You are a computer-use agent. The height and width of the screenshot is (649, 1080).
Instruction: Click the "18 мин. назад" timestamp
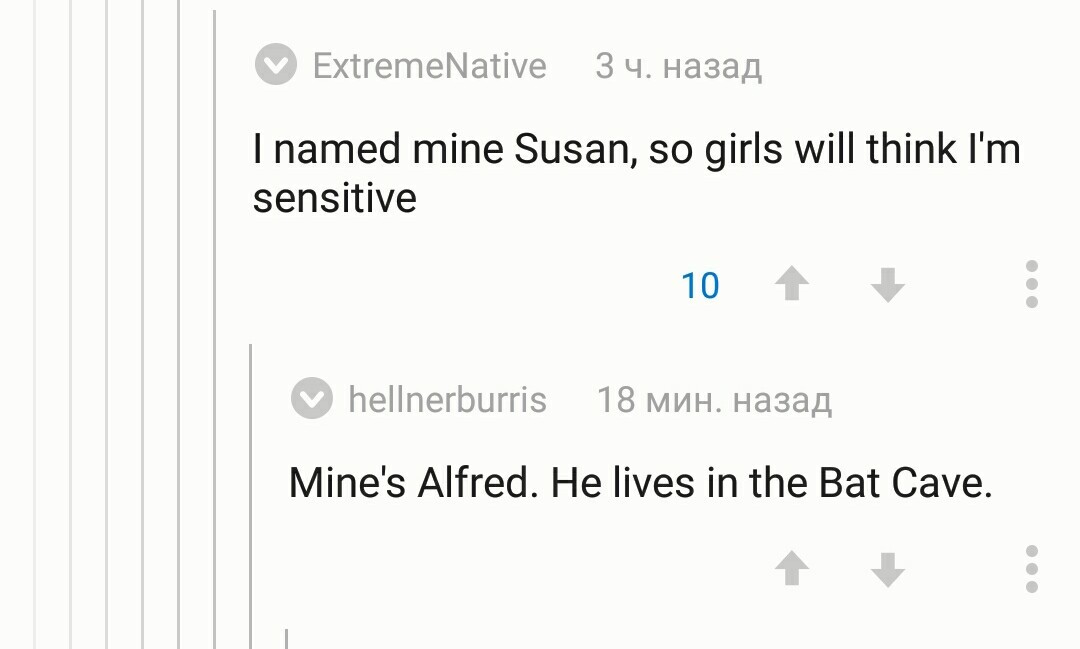(714, 401)
